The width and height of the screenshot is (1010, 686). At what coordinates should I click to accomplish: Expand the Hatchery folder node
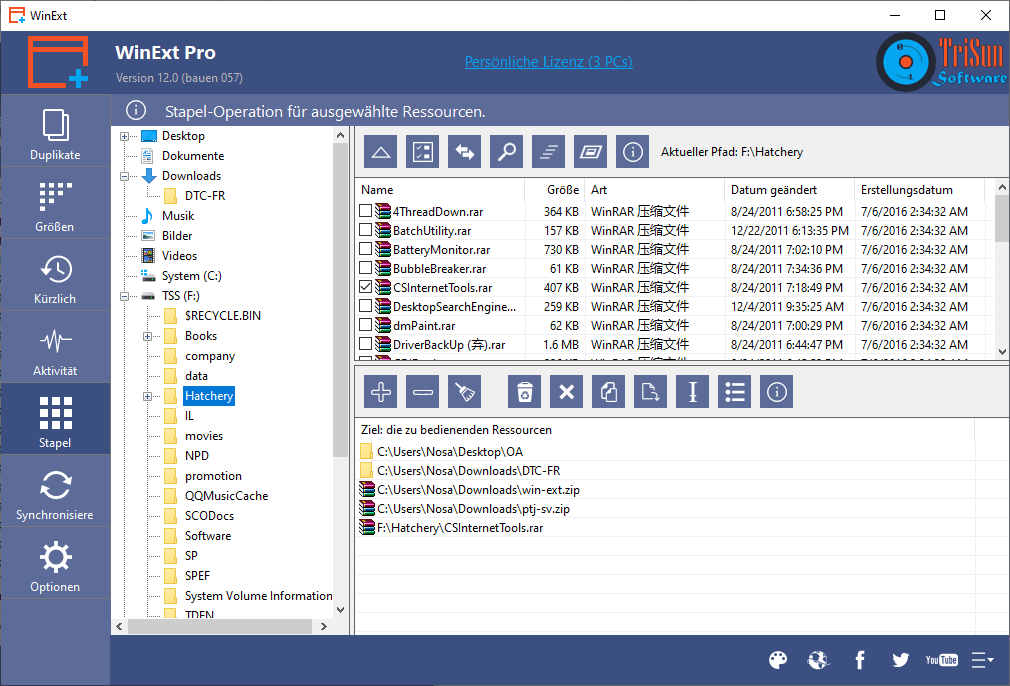pos(148,396)
